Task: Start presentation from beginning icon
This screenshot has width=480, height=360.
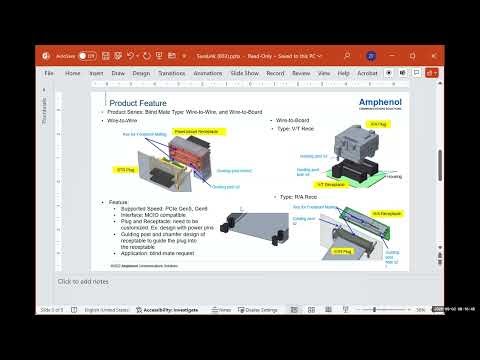Action: tap(159, 56)
